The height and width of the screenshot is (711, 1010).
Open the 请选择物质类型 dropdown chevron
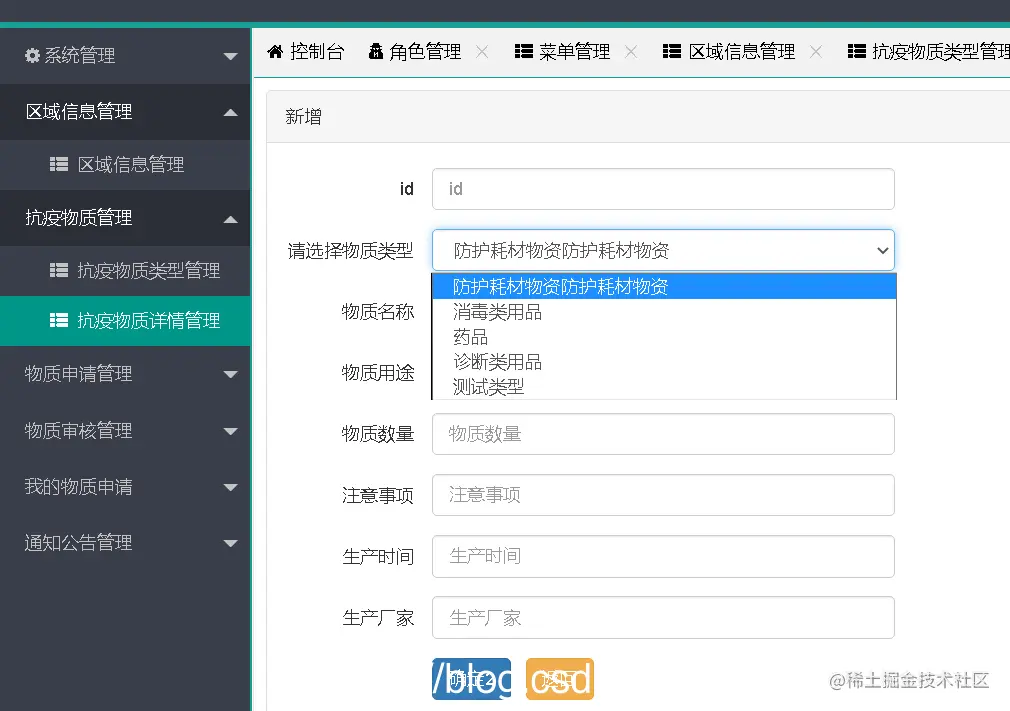point(882,251)
